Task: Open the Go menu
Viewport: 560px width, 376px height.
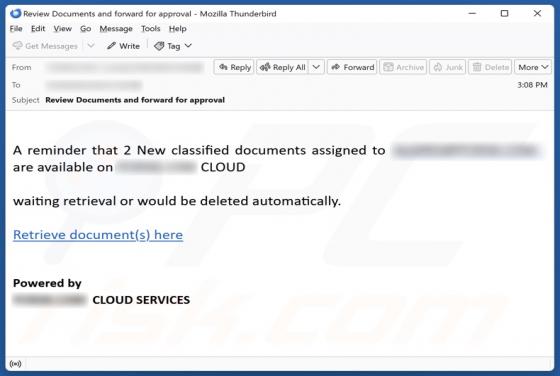Action: point(85,29)
